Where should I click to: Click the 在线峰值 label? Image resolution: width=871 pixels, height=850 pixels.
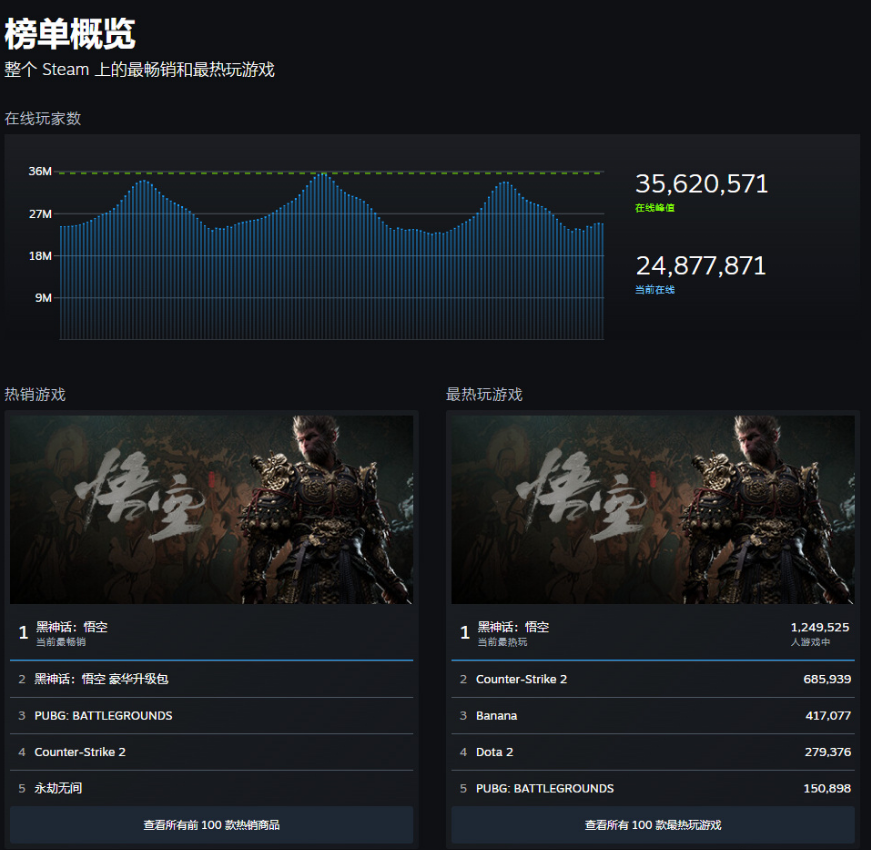655,208
